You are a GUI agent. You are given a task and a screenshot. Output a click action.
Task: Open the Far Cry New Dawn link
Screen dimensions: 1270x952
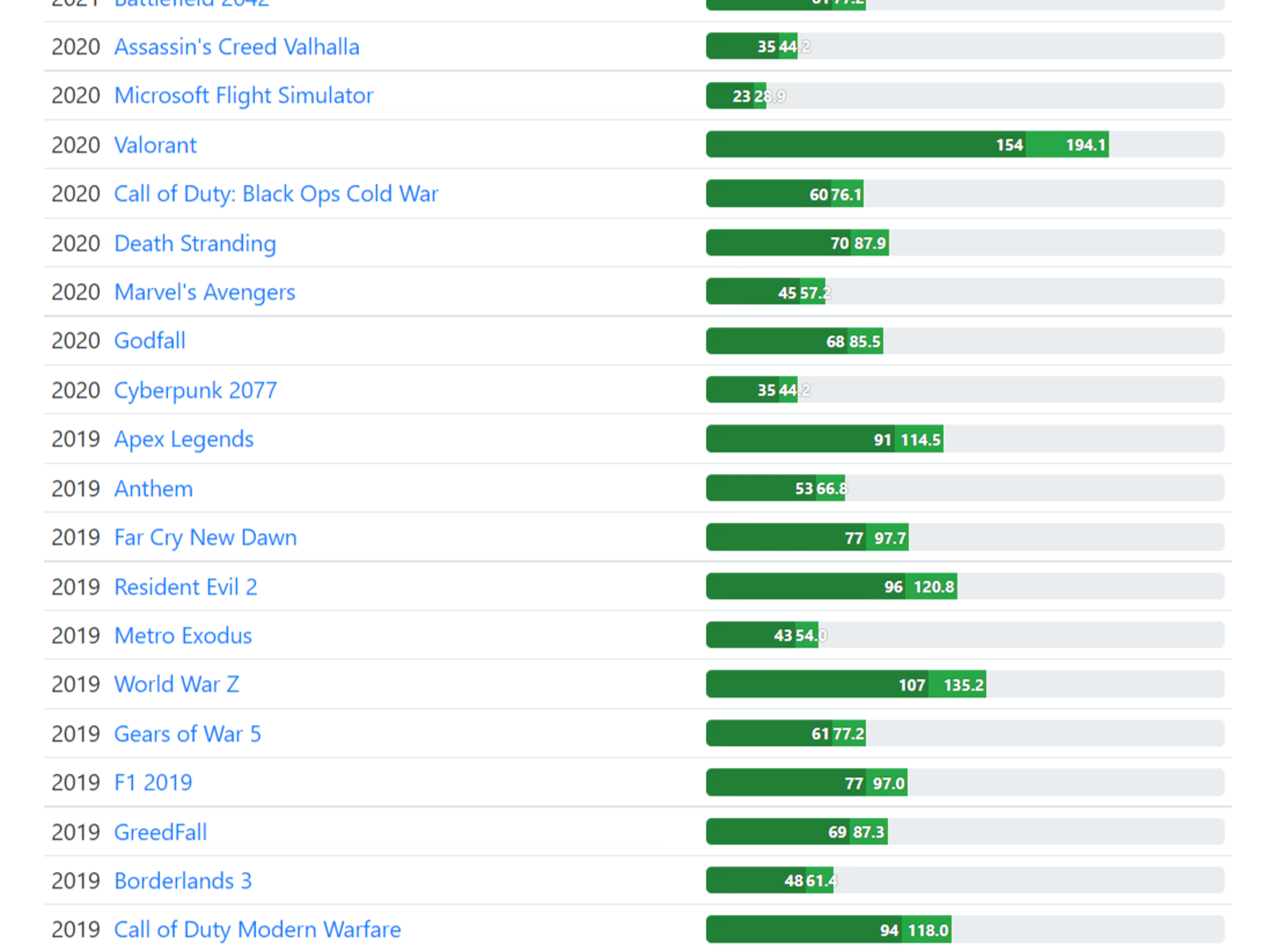coord(205,537)
